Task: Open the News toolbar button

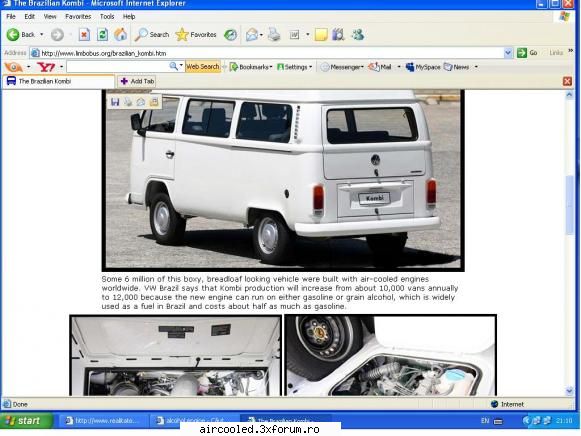Action: tap(456, 67)
